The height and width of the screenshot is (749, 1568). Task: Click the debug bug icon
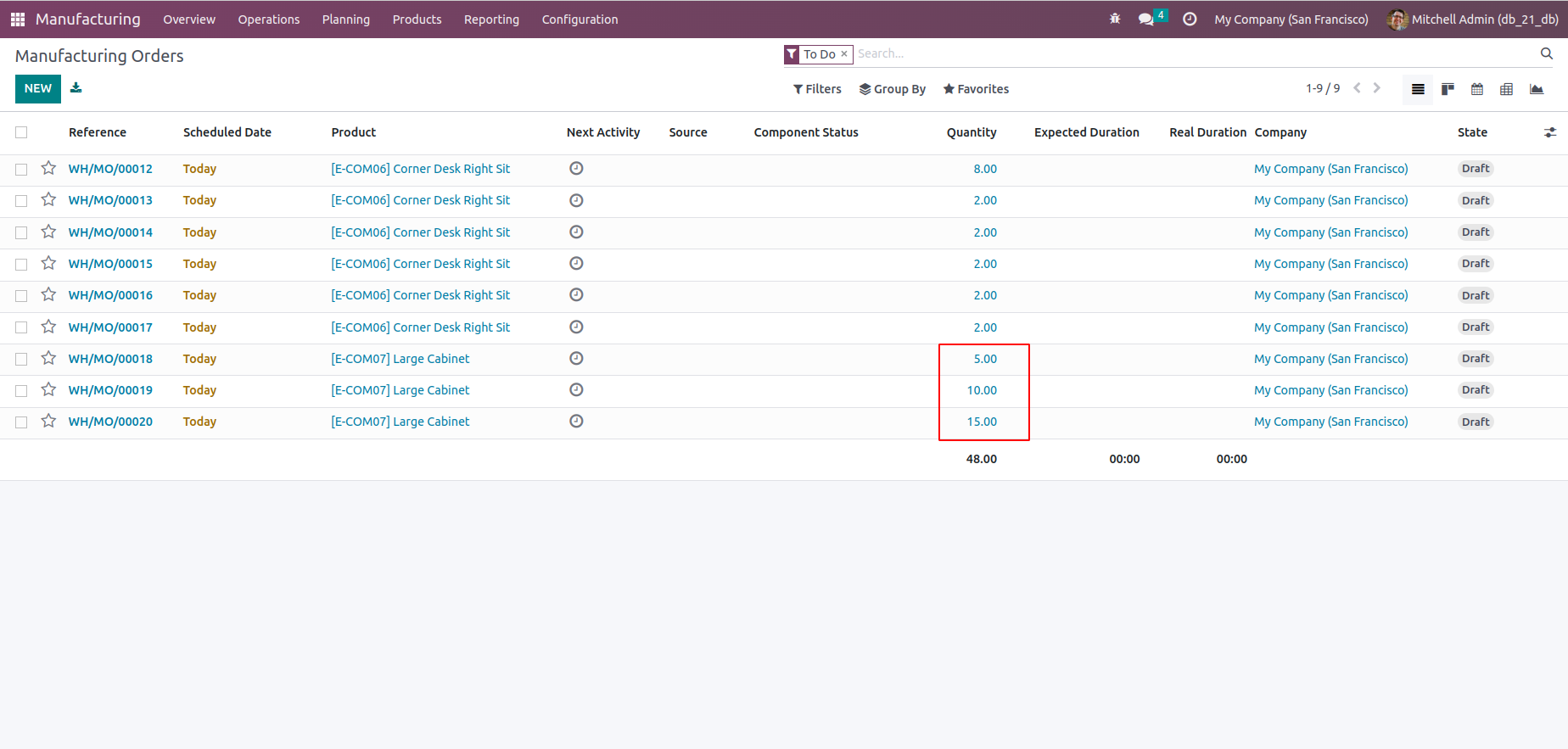pyautogui.click(x=1115, y=19)
